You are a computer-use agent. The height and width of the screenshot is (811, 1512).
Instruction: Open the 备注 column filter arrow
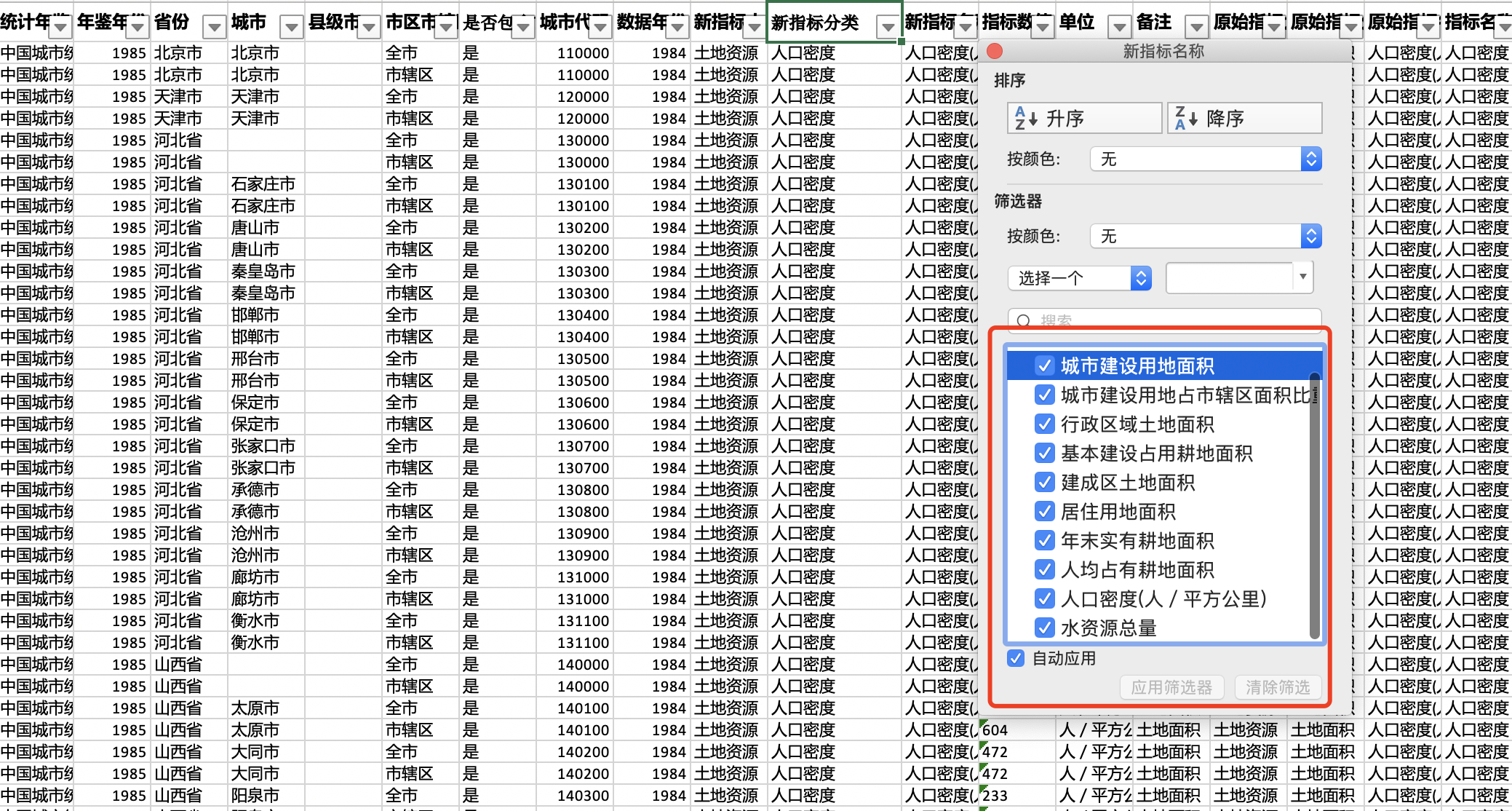pos(1196,27)
